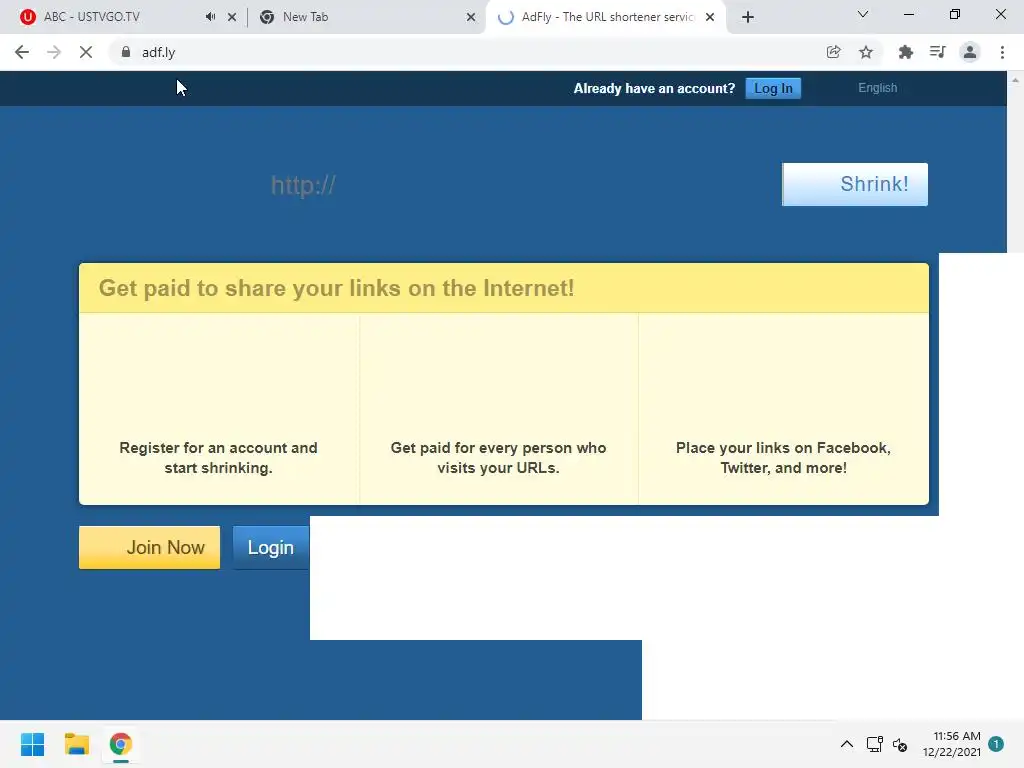Image resolution: width=1024 pixels, height=768 pixels.
Task: Open network status tray icon
Action: [874, 744]
